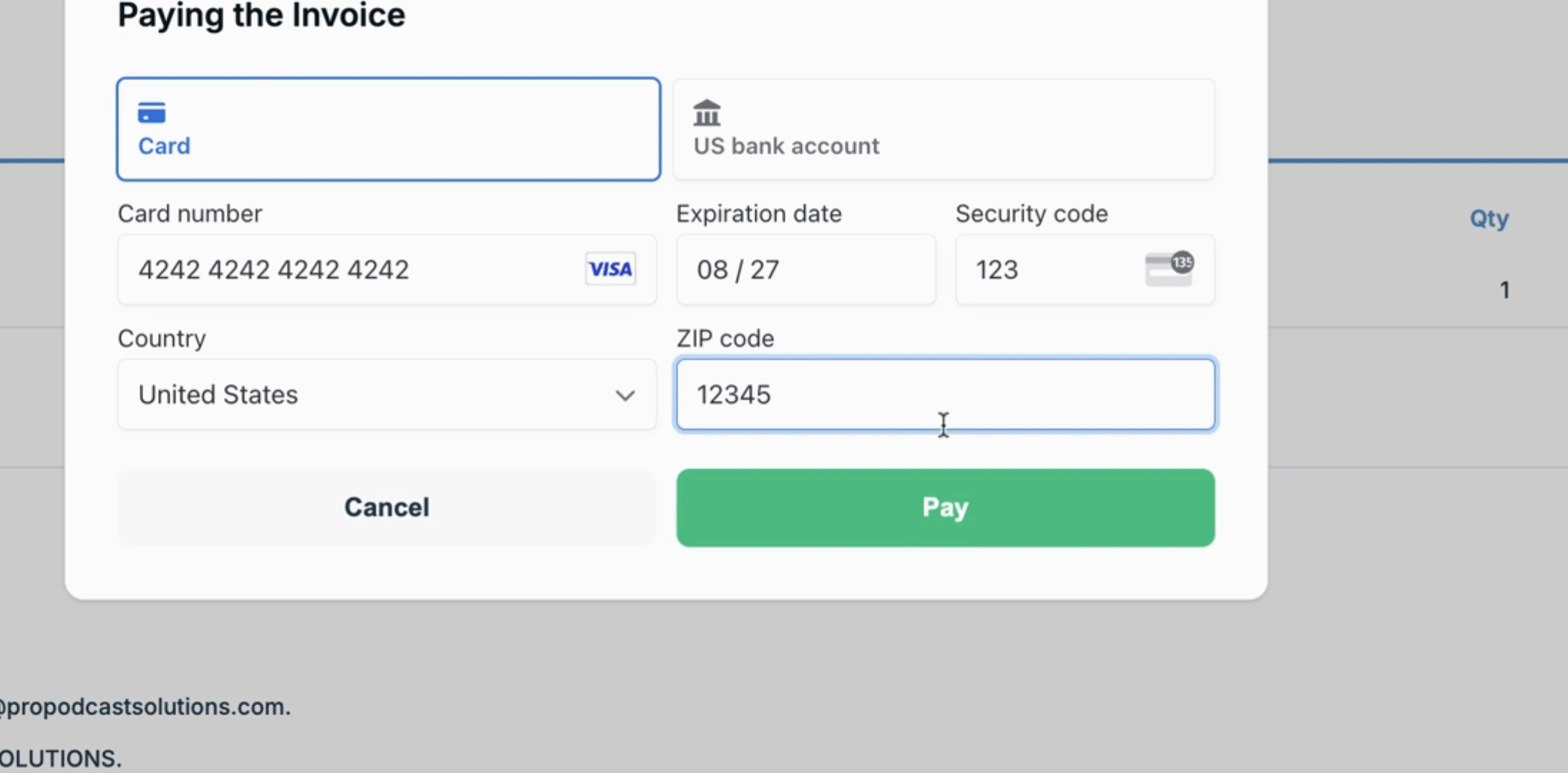Click the ZIP code input field
The image size is (1568, 773).
pyautogui.click(x=945, y=394)
